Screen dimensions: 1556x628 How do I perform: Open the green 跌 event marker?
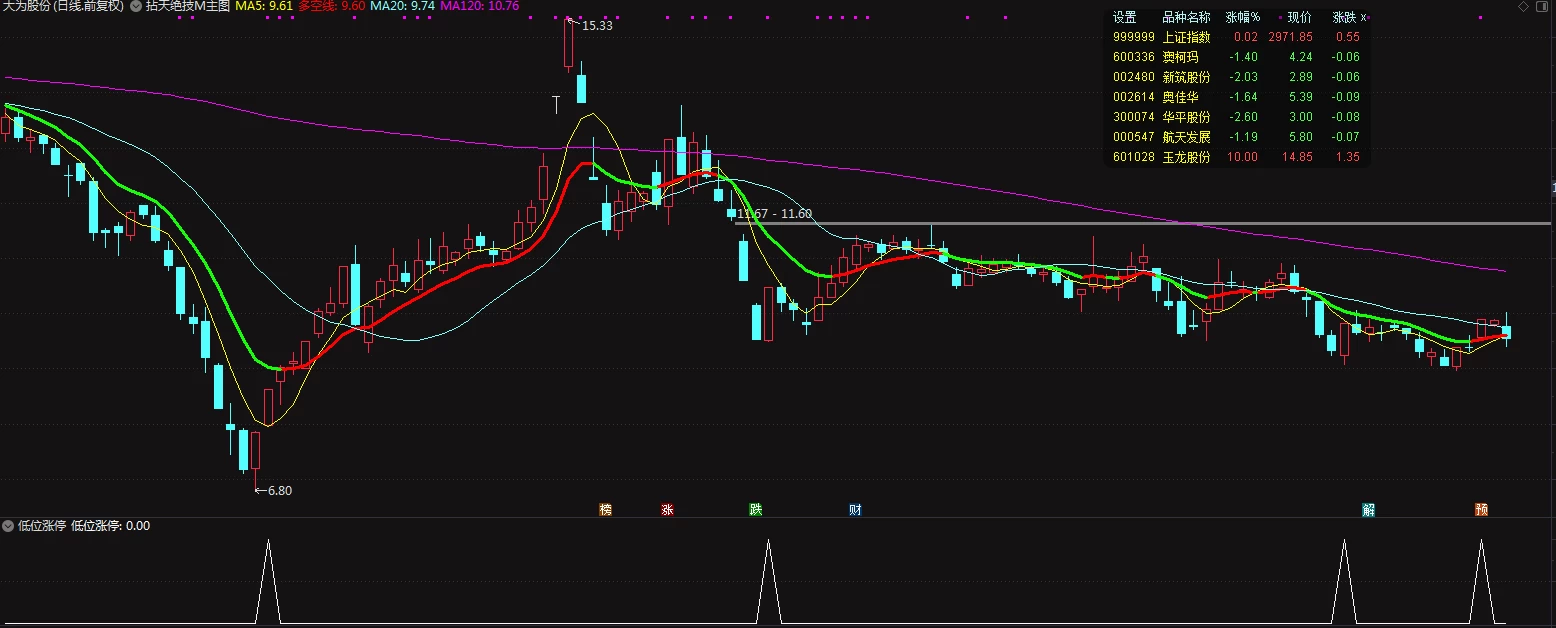(756, 510)
